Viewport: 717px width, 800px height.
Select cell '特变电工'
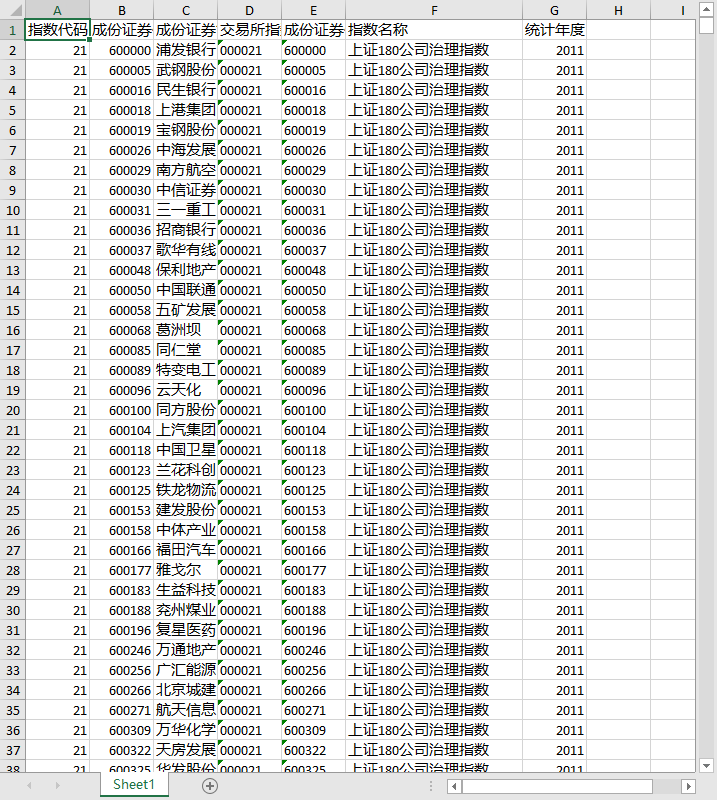click(x=186, y=370)
